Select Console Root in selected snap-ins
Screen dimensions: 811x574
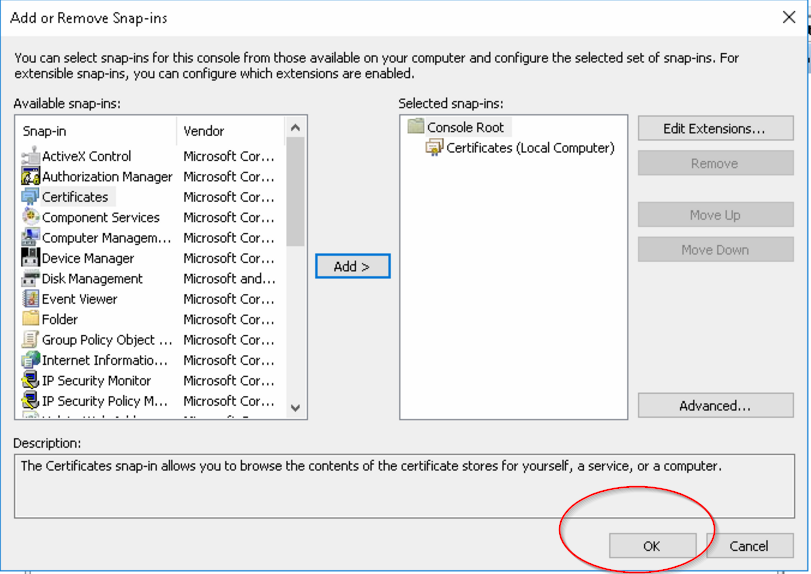point(465,127)
